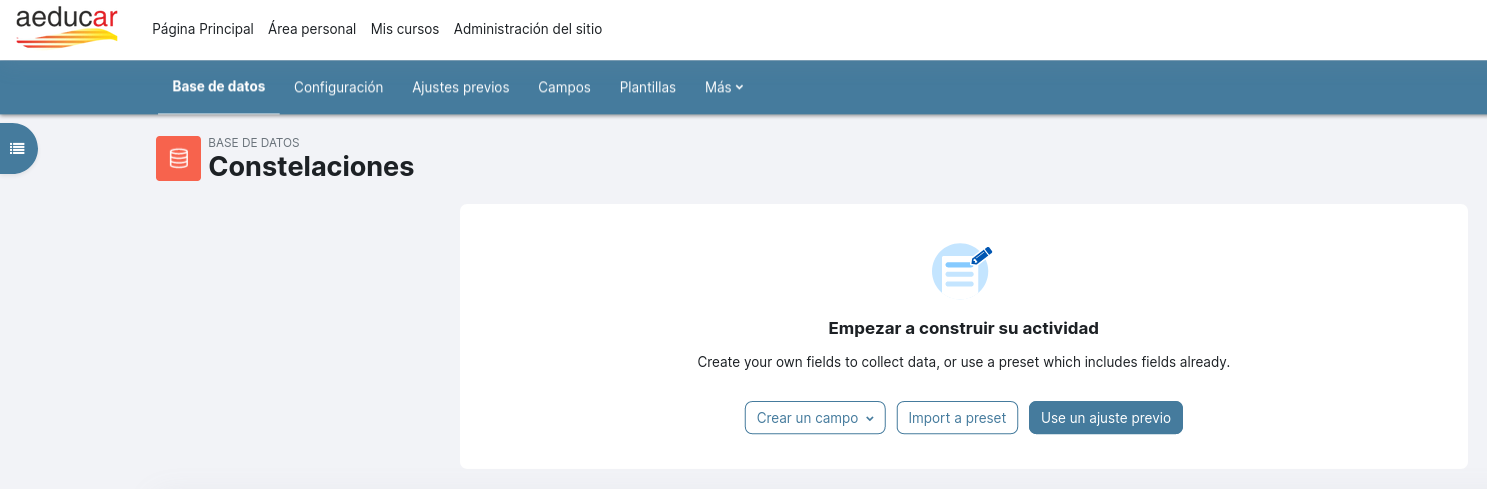Switch to the Configuración tab
The height and width of the screenshot is (489, 1487).
point(339,87)
